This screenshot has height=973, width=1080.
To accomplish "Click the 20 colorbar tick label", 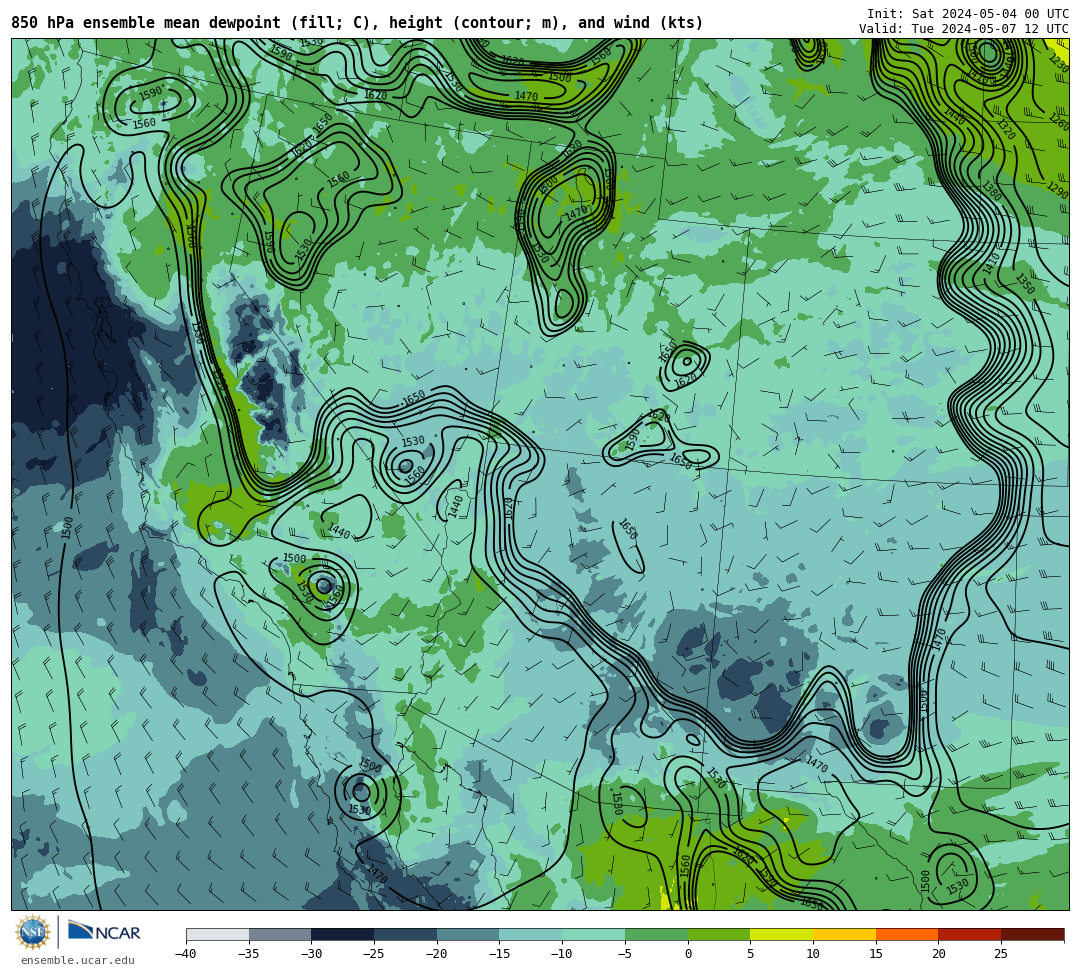I will pyautogui.click(x=938, y=954).
